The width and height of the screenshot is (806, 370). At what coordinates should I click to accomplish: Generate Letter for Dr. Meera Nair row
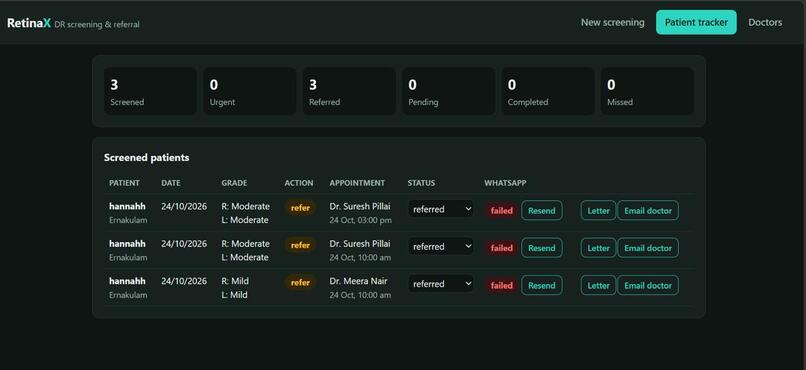tap(598, 285)
